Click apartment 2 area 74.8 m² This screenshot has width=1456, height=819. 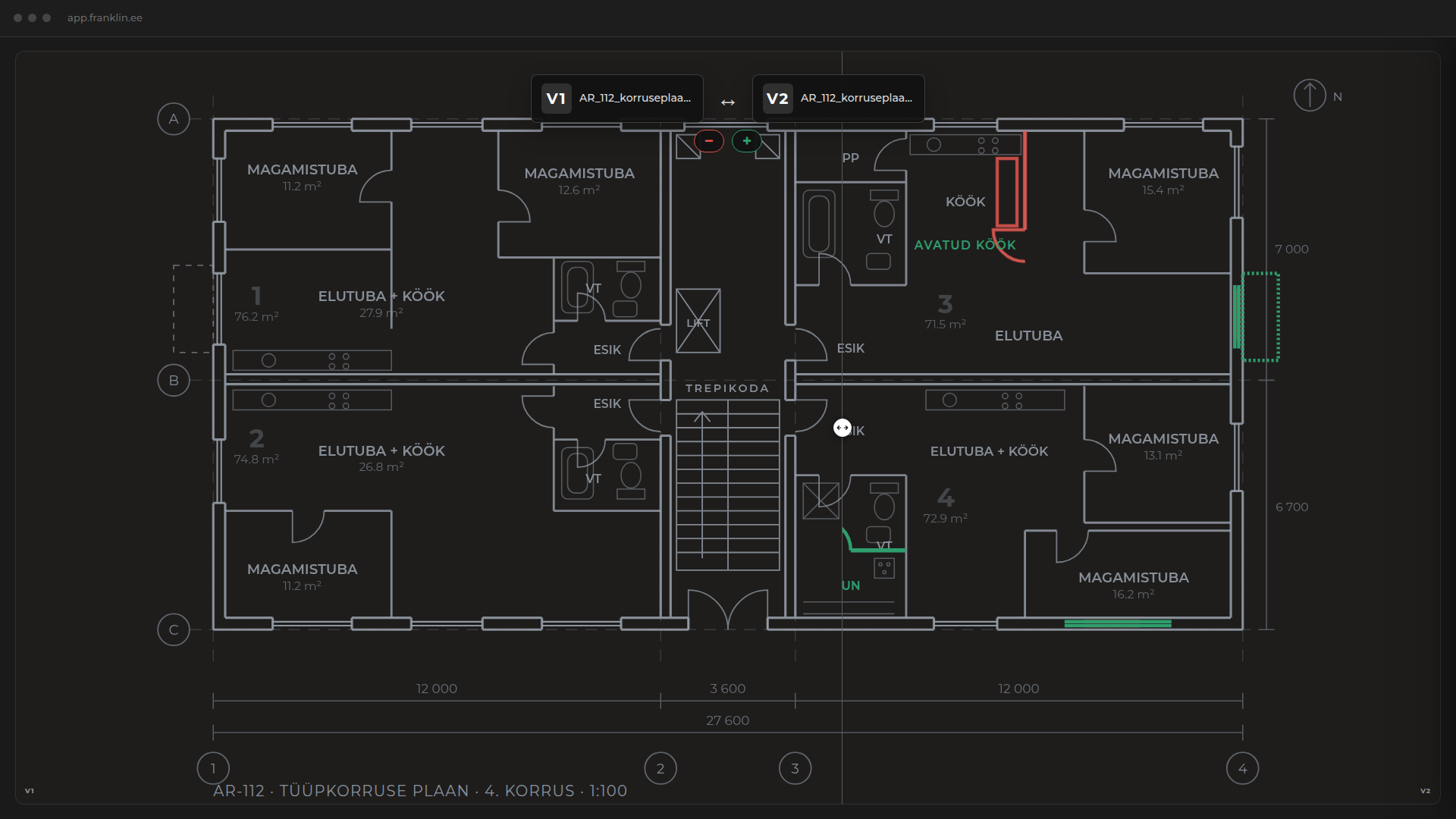[x=256, y=460]
